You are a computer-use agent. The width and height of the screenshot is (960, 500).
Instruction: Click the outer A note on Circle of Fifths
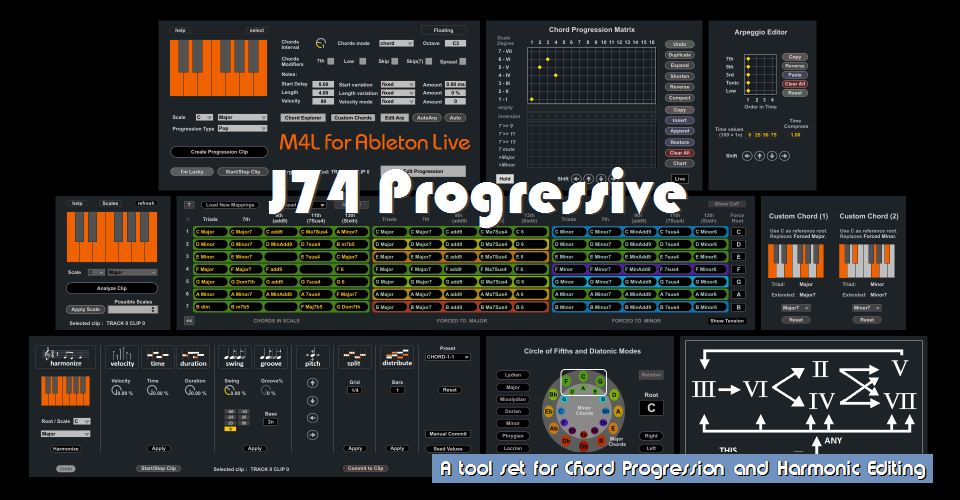[619, 411]
